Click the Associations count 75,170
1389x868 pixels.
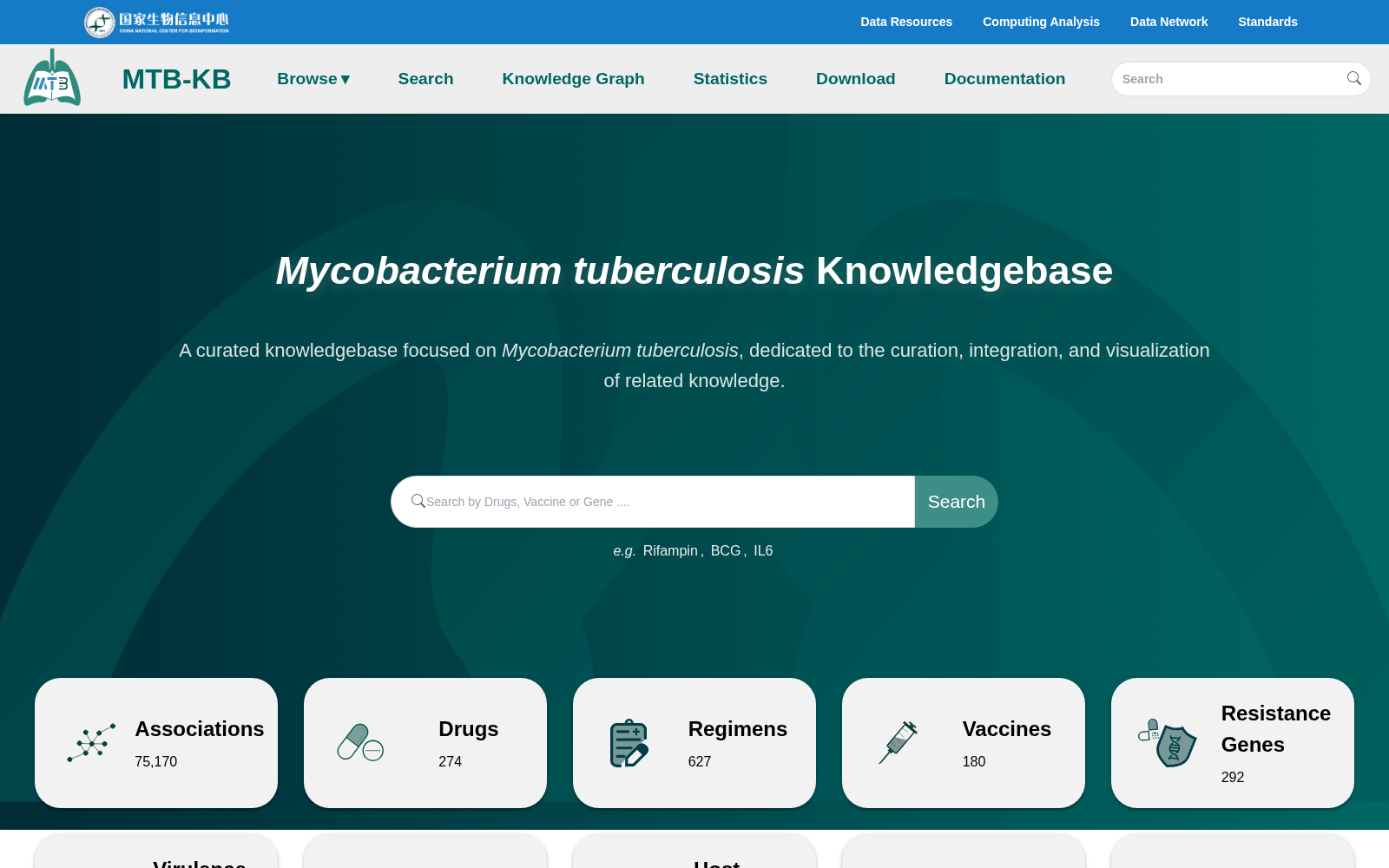pos(156,761)
